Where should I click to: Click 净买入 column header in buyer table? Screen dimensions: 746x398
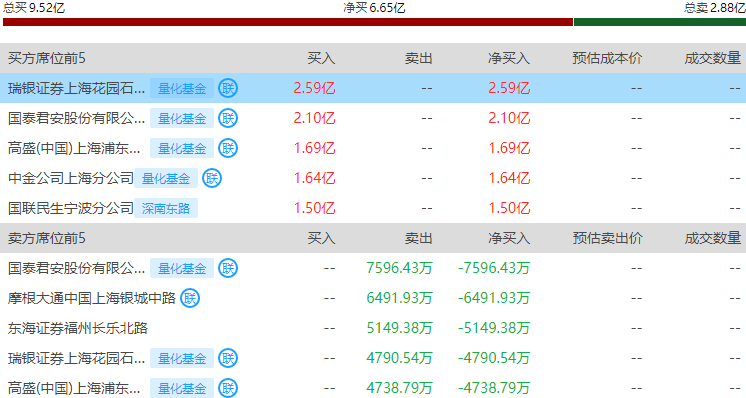pos(509,58)
